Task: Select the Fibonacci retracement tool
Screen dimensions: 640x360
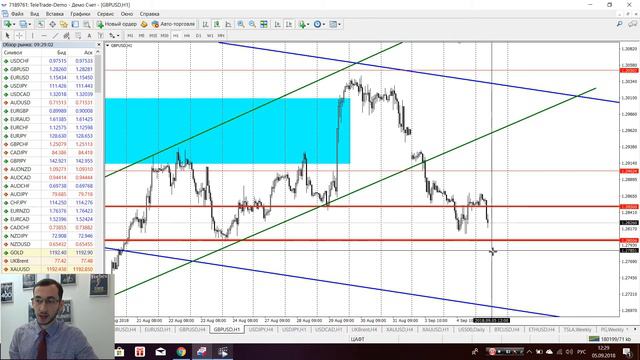Action: (x=78, y=36)
